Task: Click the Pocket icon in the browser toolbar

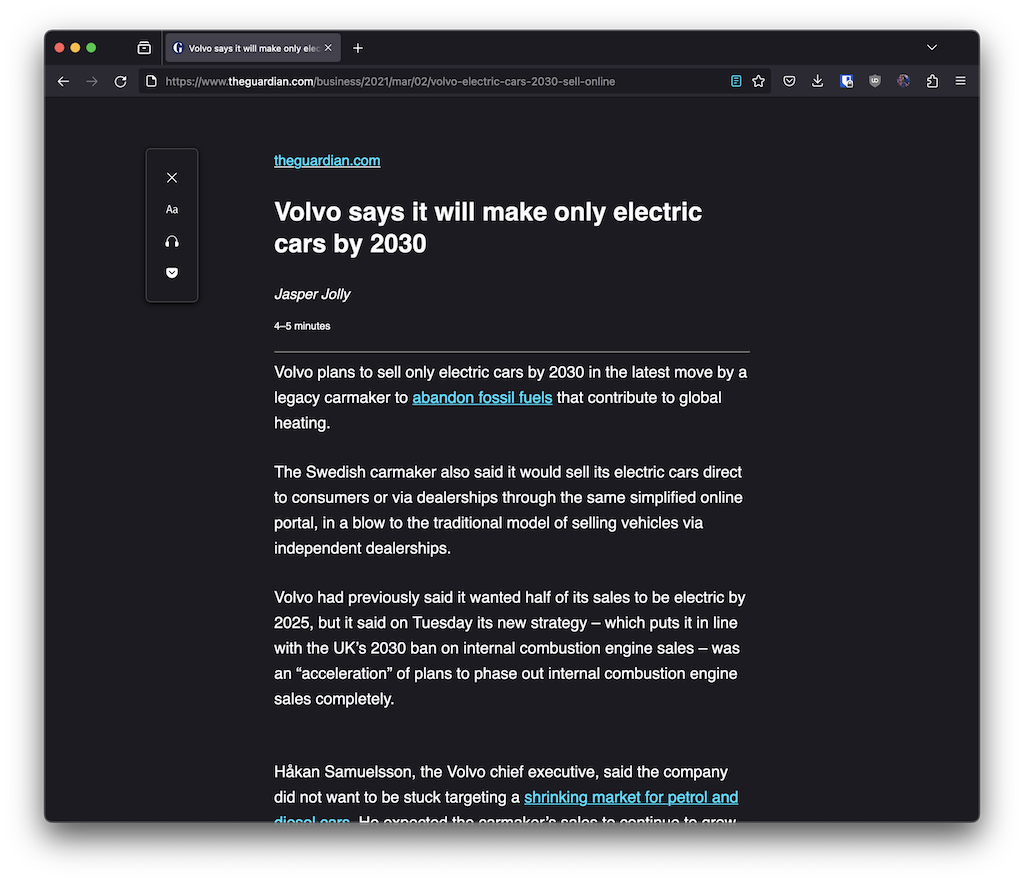Action: (x=789, y=81)
